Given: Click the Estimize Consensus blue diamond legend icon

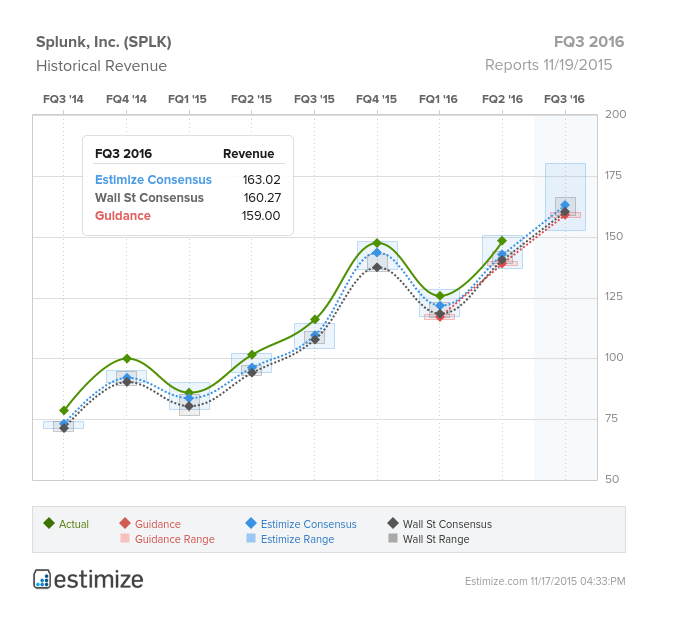Looking at the screenshot, I should (251, 523).
